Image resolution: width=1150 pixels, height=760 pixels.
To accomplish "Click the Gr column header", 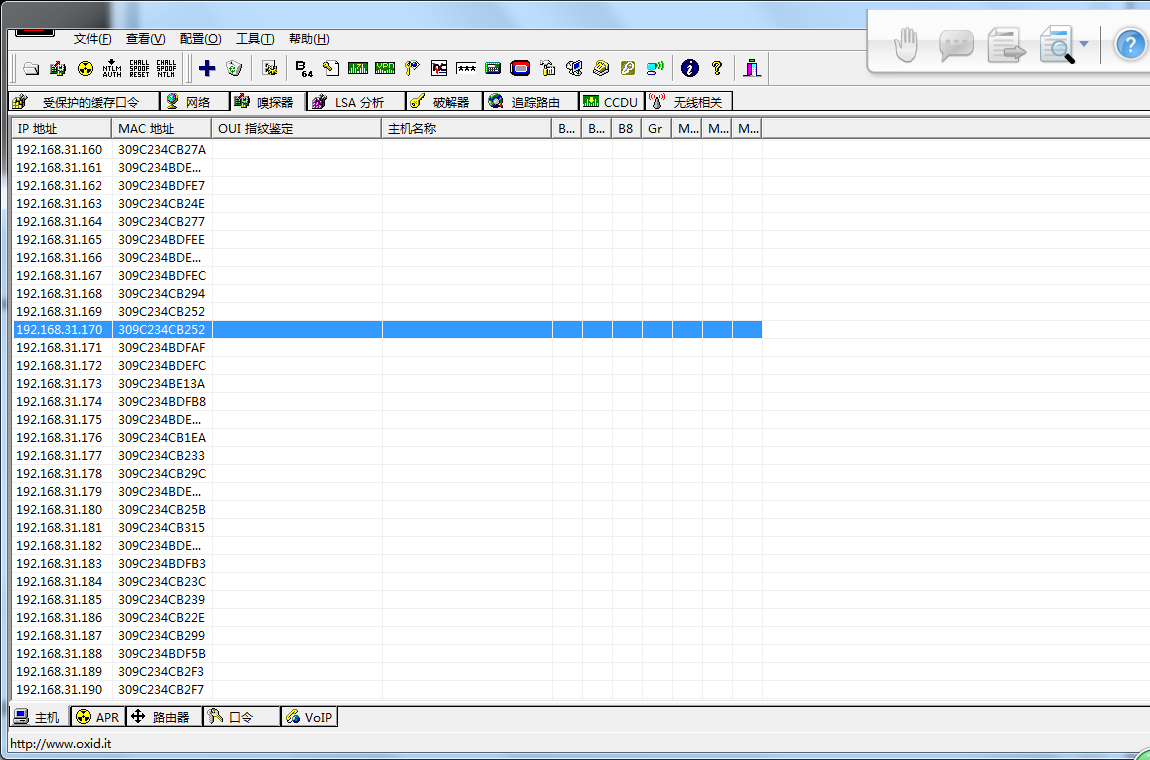I will click(x=657, y=128).
